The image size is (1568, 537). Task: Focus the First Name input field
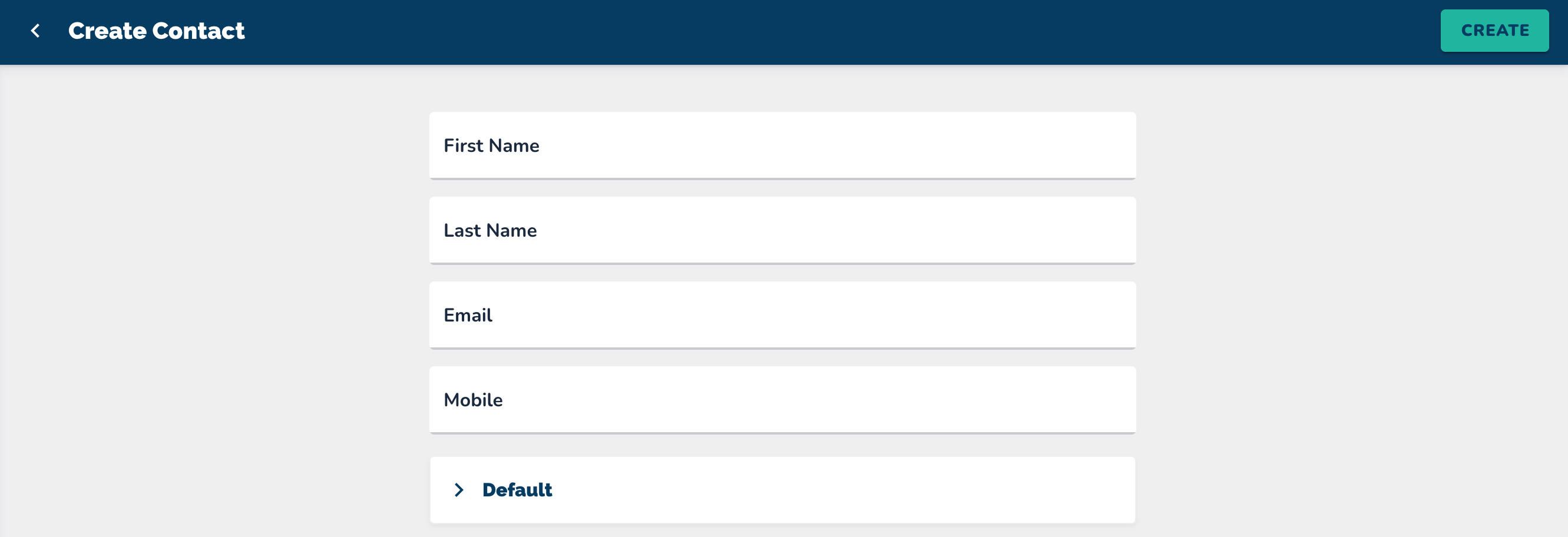(782, 145)
